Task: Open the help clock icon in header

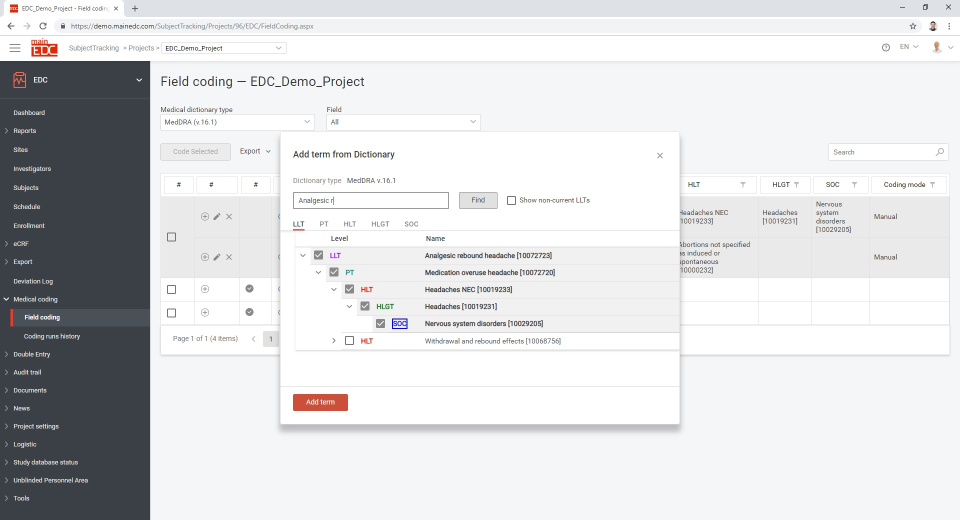Action: click(886, 47)
